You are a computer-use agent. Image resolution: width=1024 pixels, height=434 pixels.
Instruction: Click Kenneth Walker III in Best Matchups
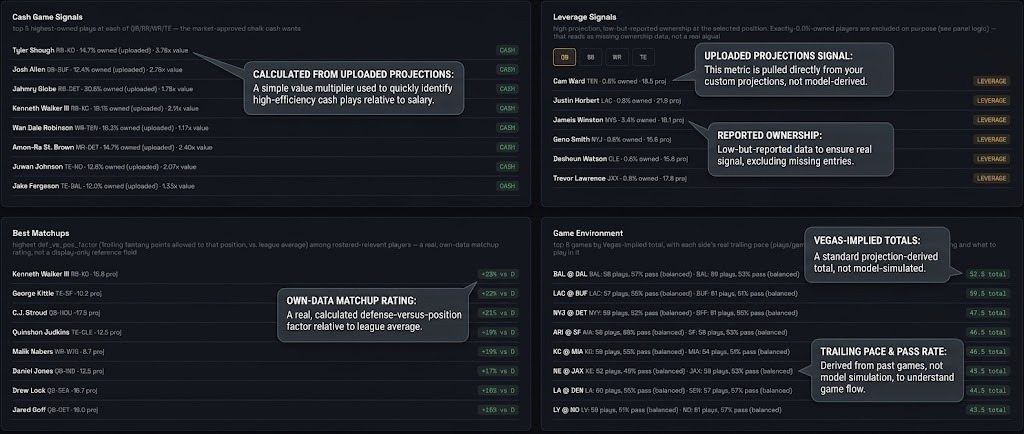40,274
